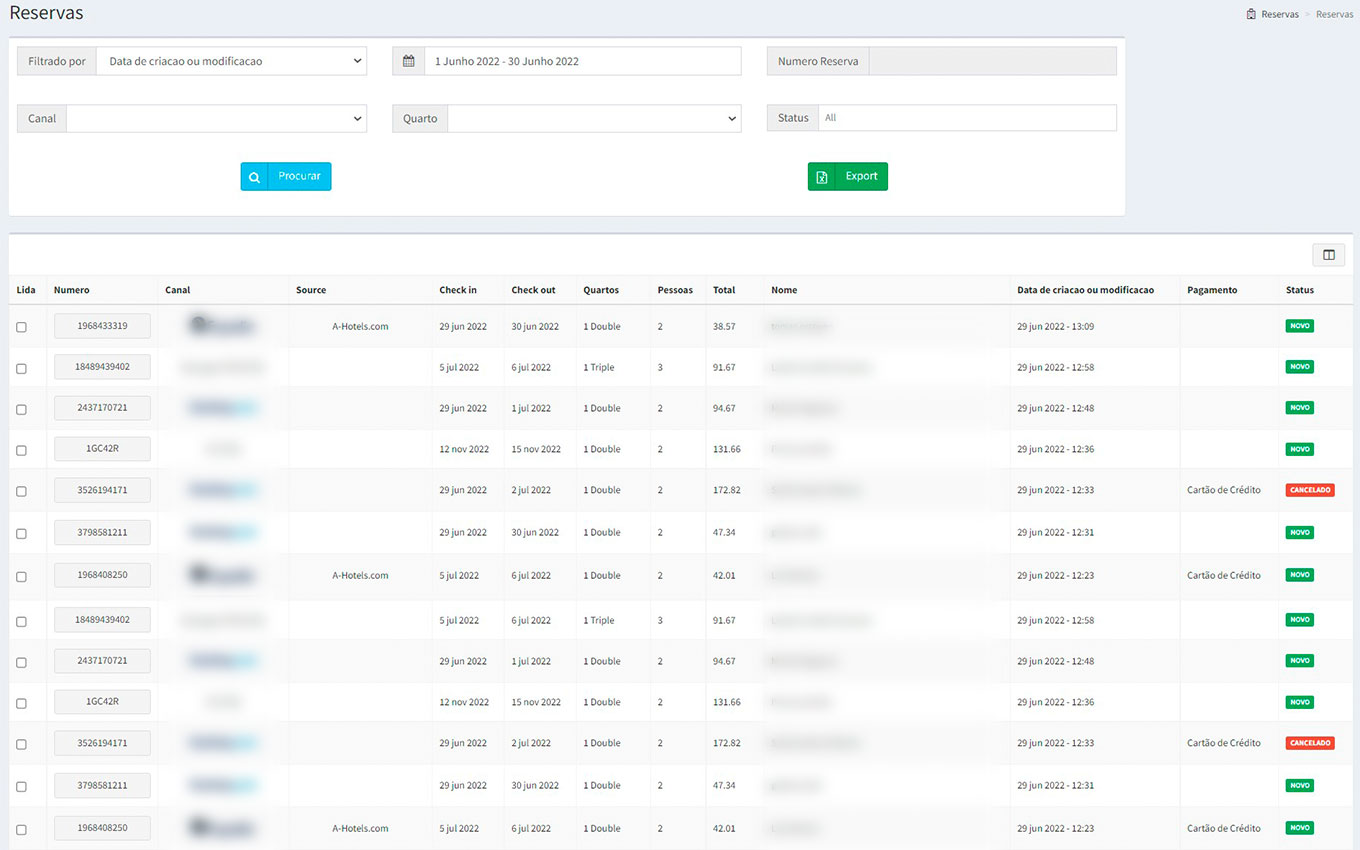This screenshot has height=850, width=1360.
Task: Click the A-Hotels.com source link in first row
Action: [x=360, y=326]
